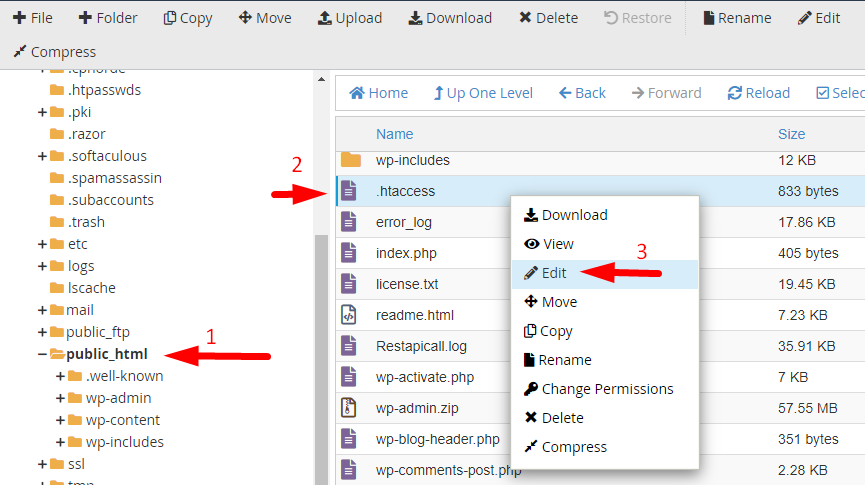
Task: Select .spamassassin folder in tree
Action: click(x=115, y=178)
